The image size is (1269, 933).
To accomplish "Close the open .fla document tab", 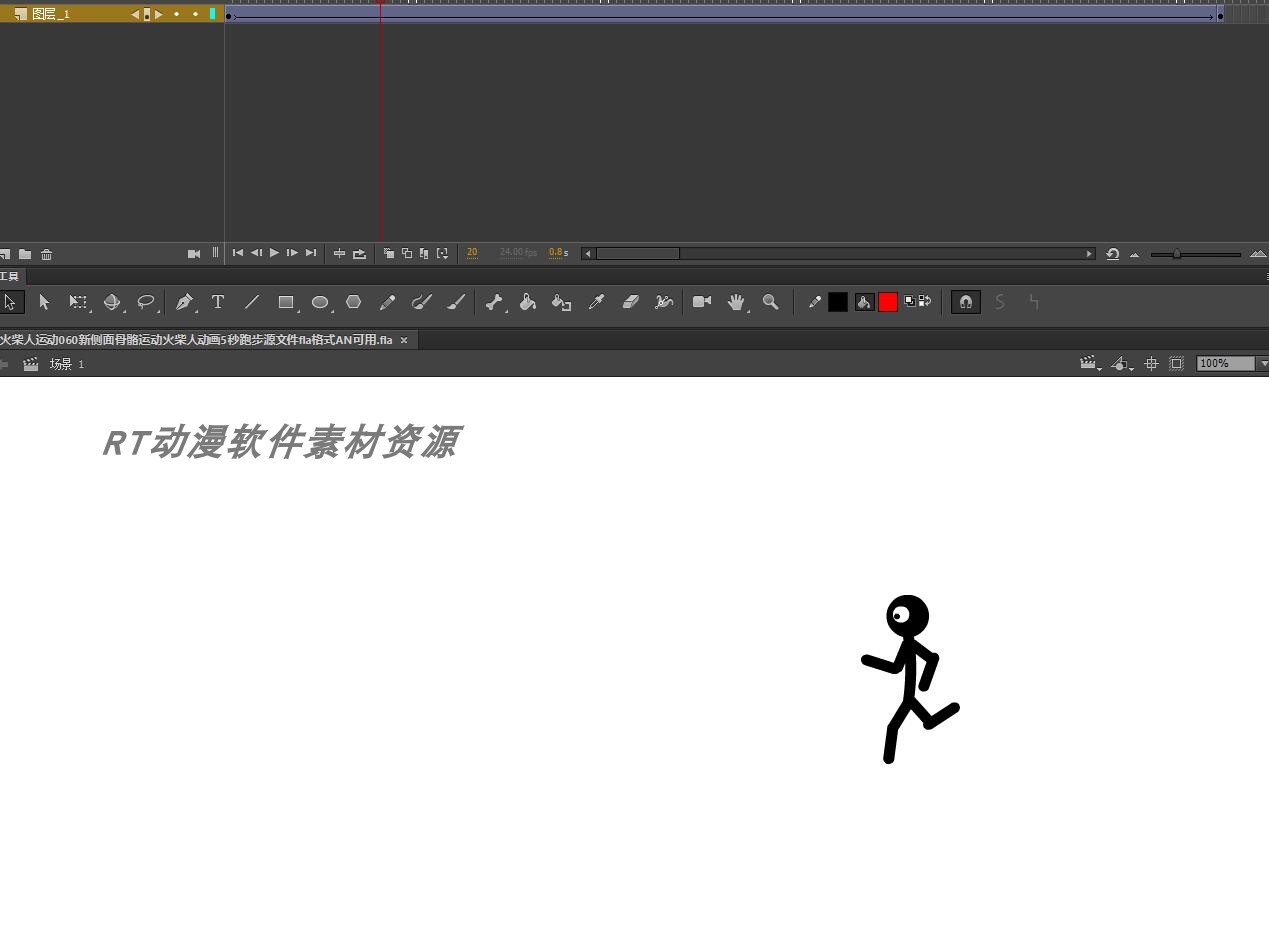I will pyautogui.click(x=404, y=340).
